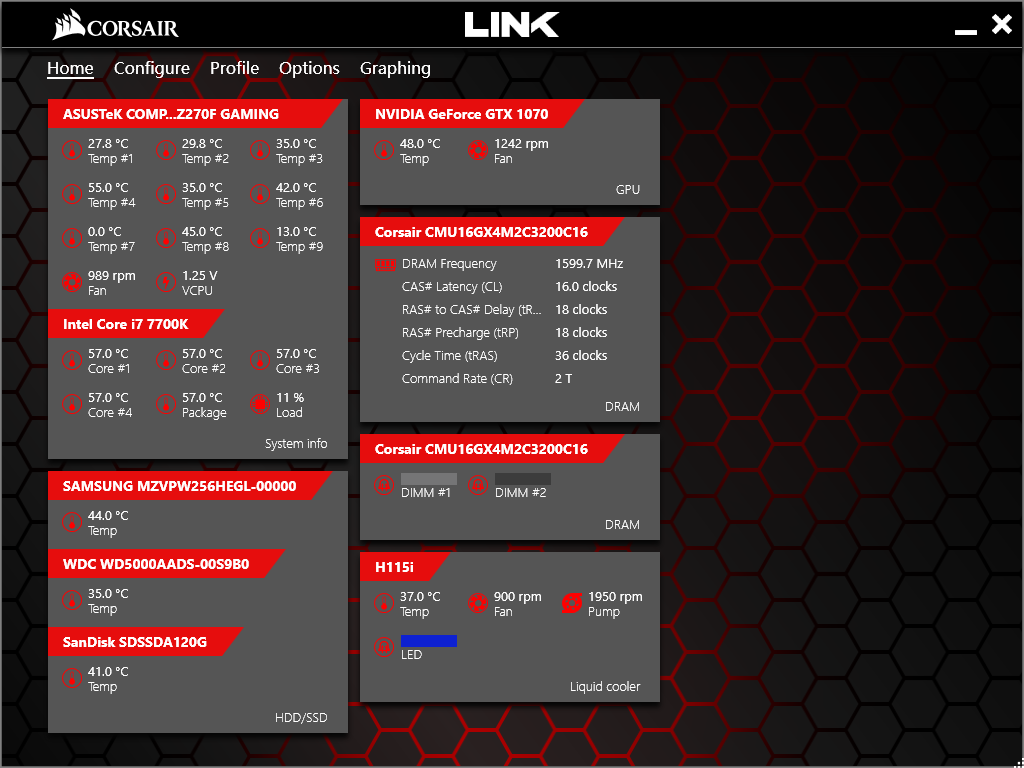Click the Cycle Time (tRAS) label
Image resolution: width=1024 pixels, height=768 pixels.
click(449, 356)
